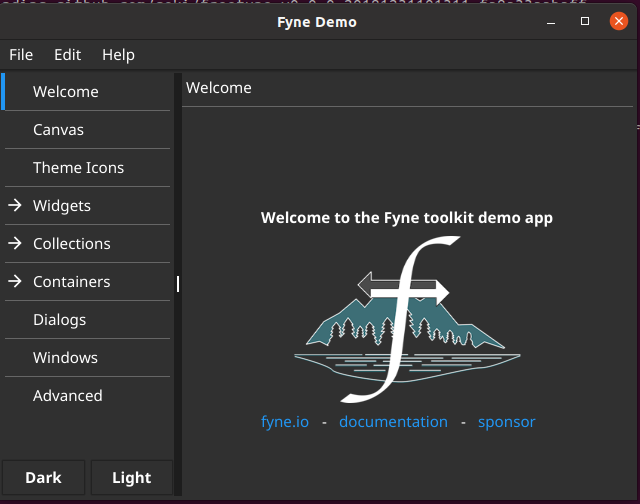This screenshot has height=504, width=640.
Task: Minimize the Fyne Demo window
Action: click(x=551, y=22)
